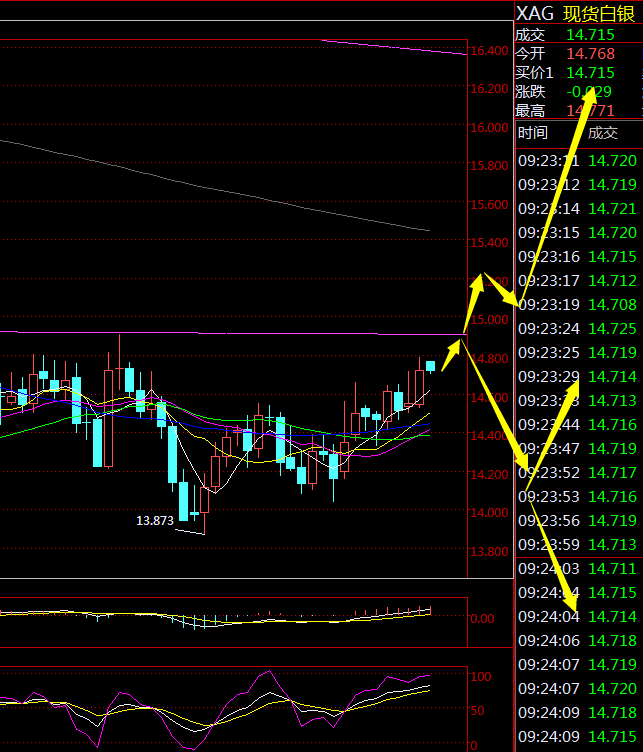Click the 买价1 bid price 14.715

point(590,73)
